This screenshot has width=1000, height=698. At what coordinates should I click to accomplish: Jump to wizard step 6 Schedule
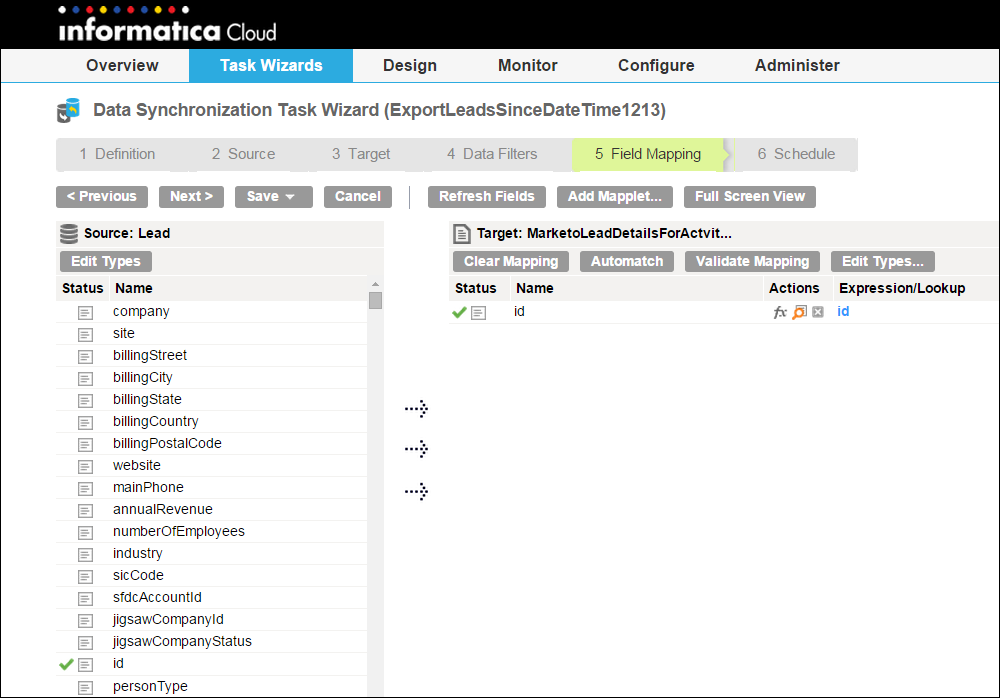796,154
